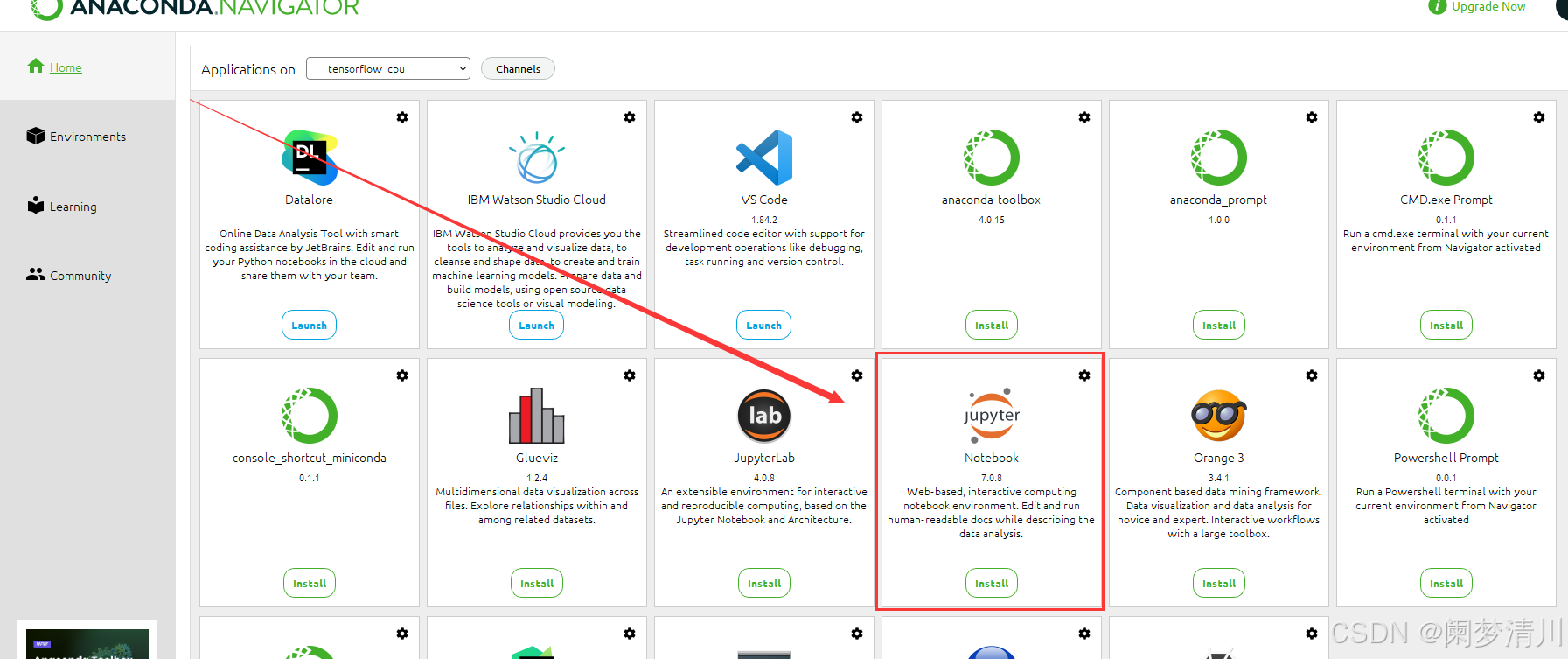Click the JupyterLab lab icon
1568x659 pixels.
[764, 416]
